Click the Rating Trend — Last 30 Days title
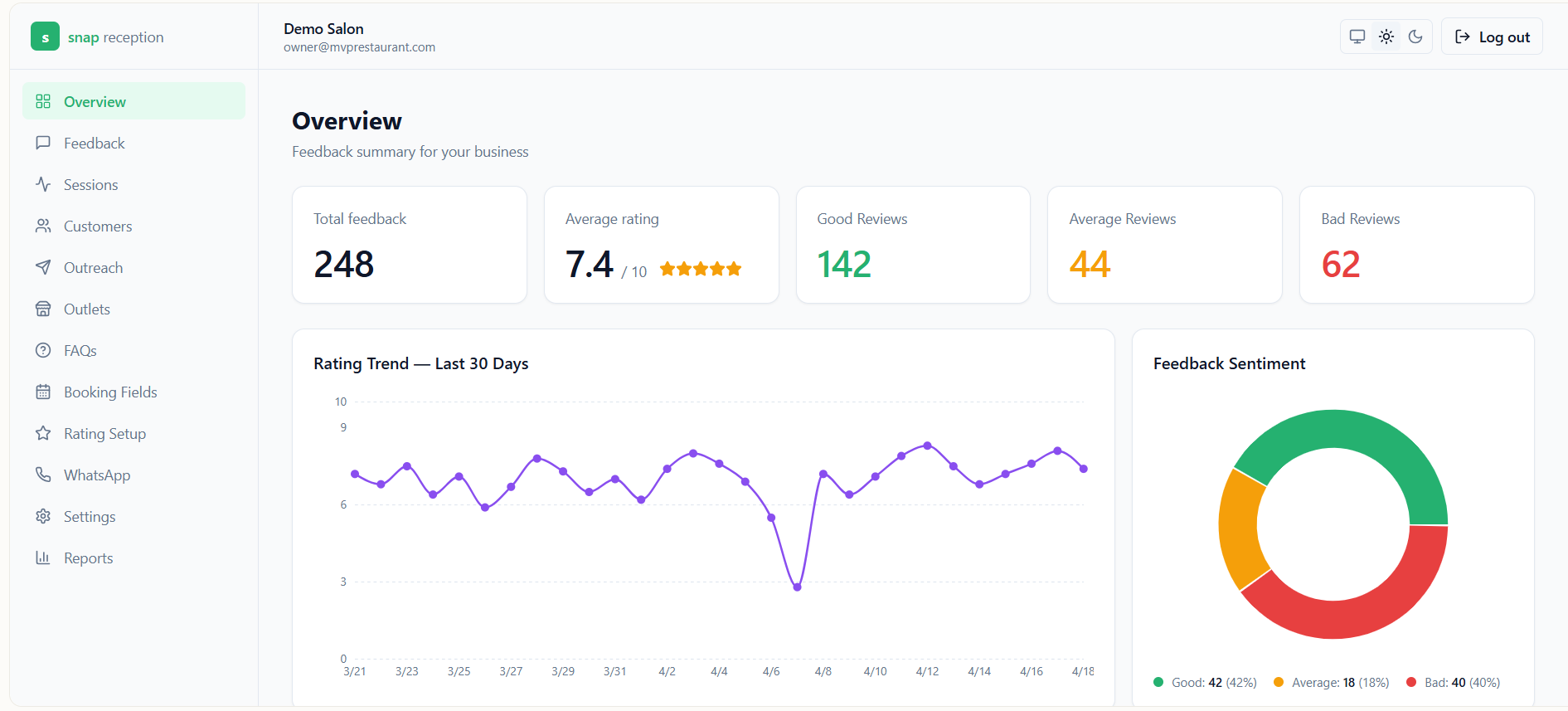 coord(421,363)
